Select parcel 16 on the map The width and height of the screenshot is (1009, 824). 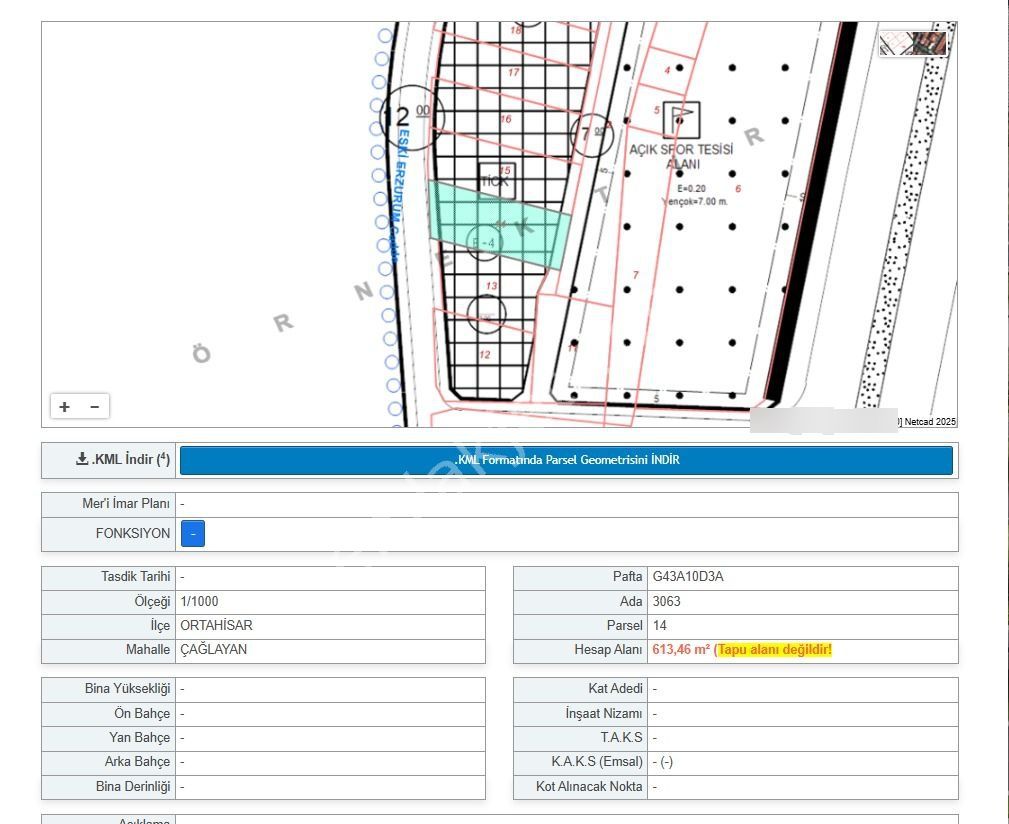click(505, 121)
